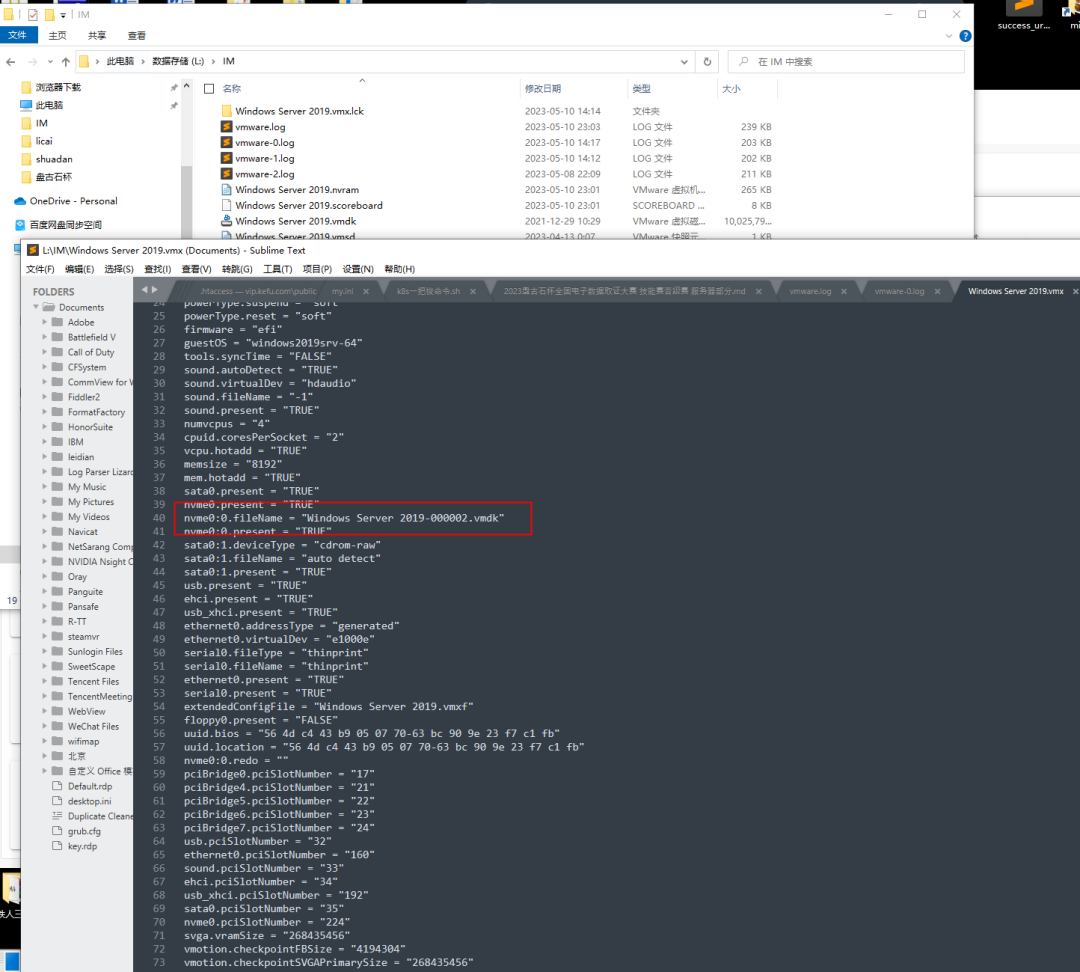
Task: Open the 工具(T) menu in Sublime Text
Action: point(278,269)
